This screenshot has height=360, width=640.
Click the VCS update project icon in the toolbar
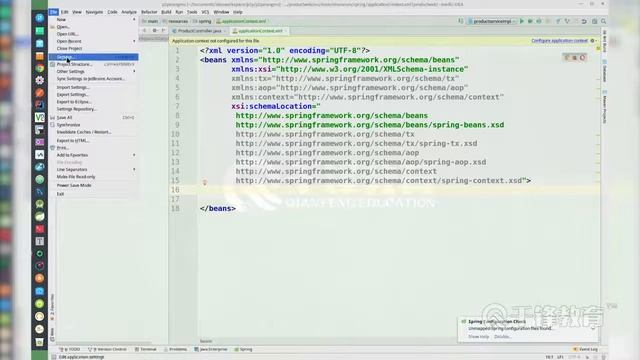click(558, 21)
